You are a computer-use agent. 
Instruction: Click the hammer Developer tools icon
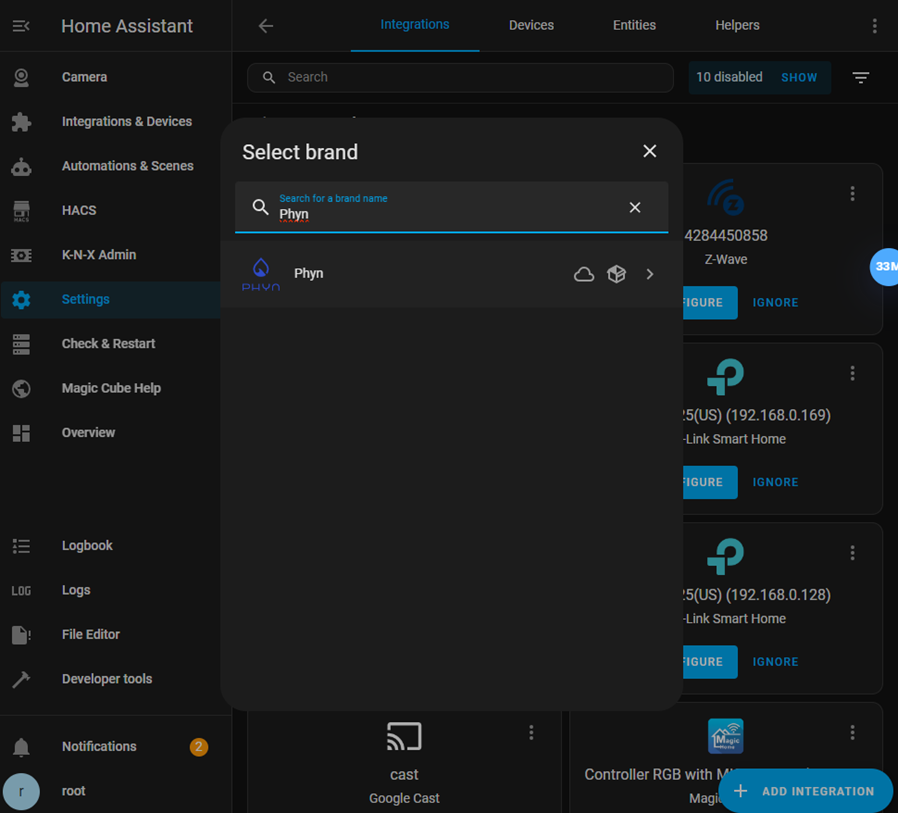21,680
